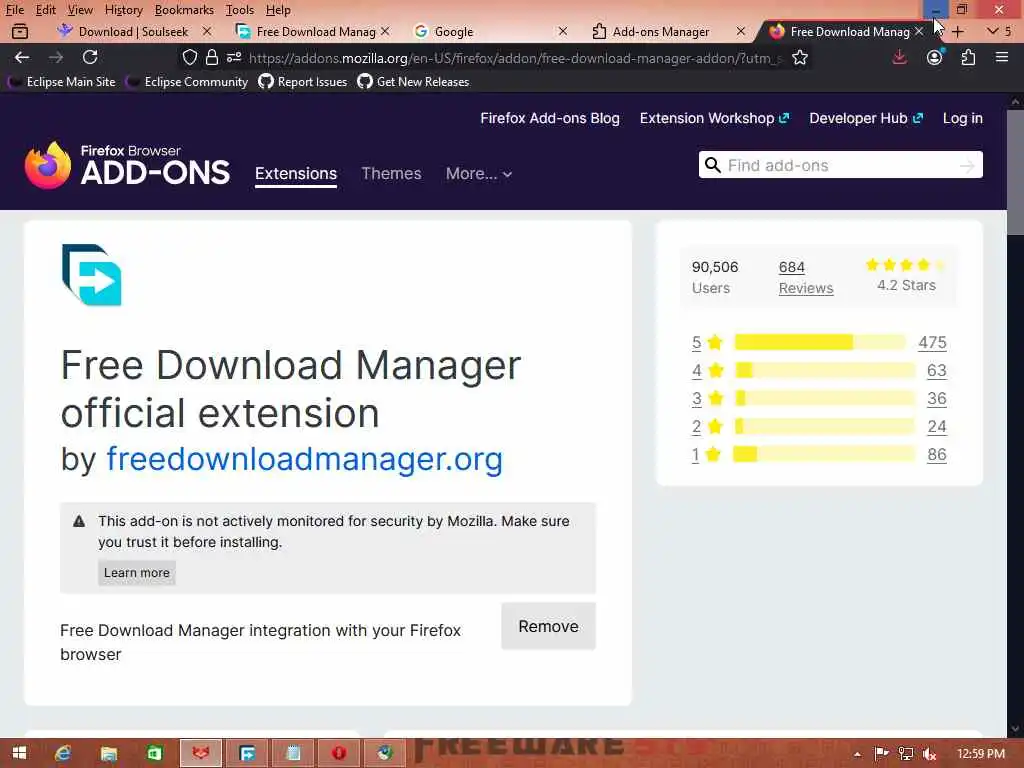Viewport: 1024px width, 768px height.
Task: Open the Firefox account icon
Action: coord(935,57)
